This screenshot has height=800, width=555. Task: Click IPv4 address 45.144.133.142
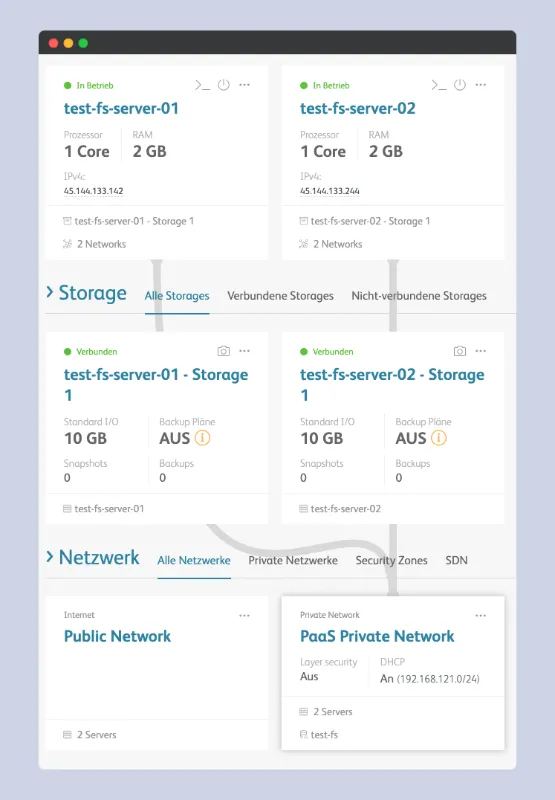[x=93, y=191]
